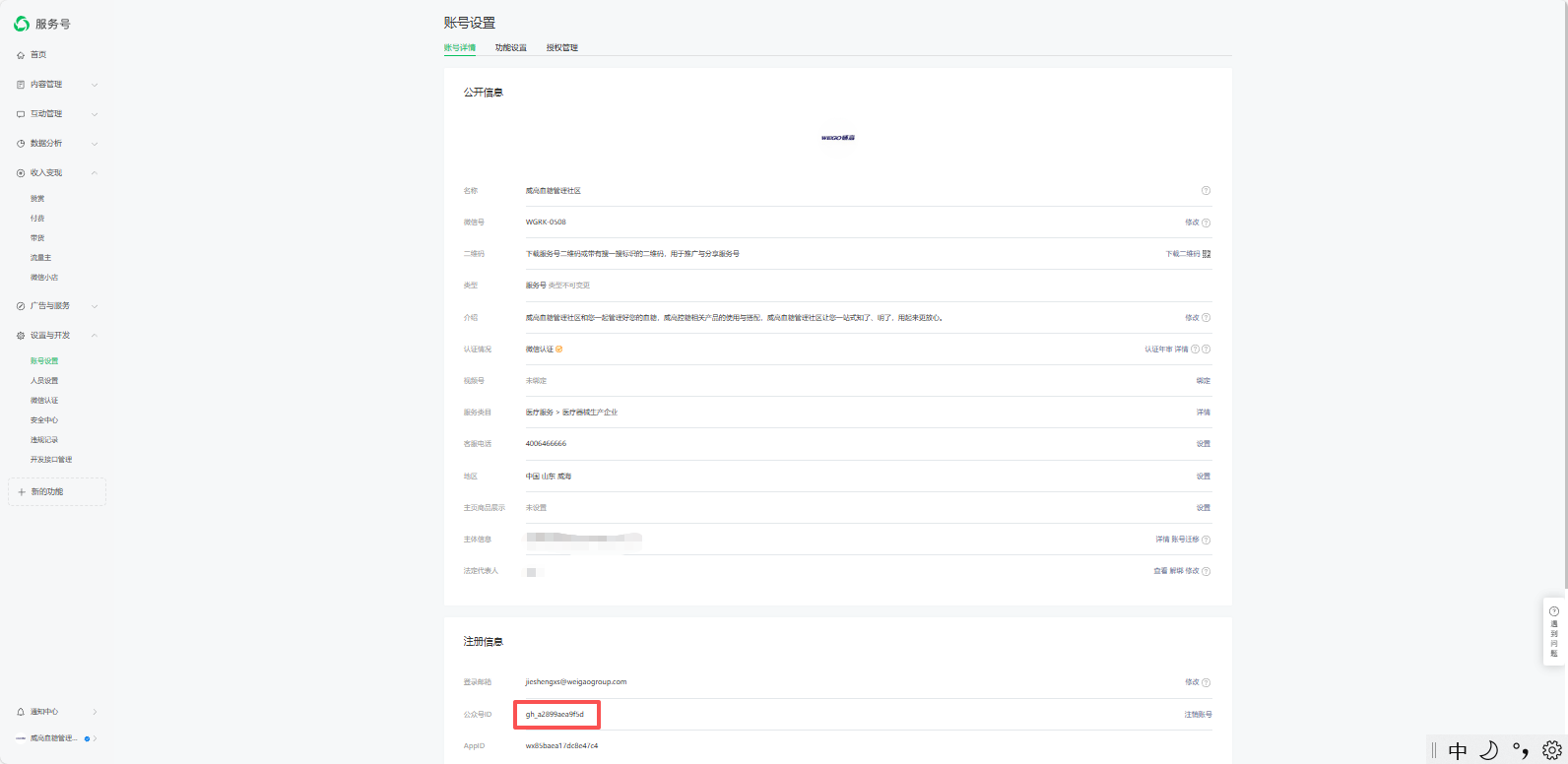Open 违规记录 in the sidebar
1568x764 pixels.
44,440
